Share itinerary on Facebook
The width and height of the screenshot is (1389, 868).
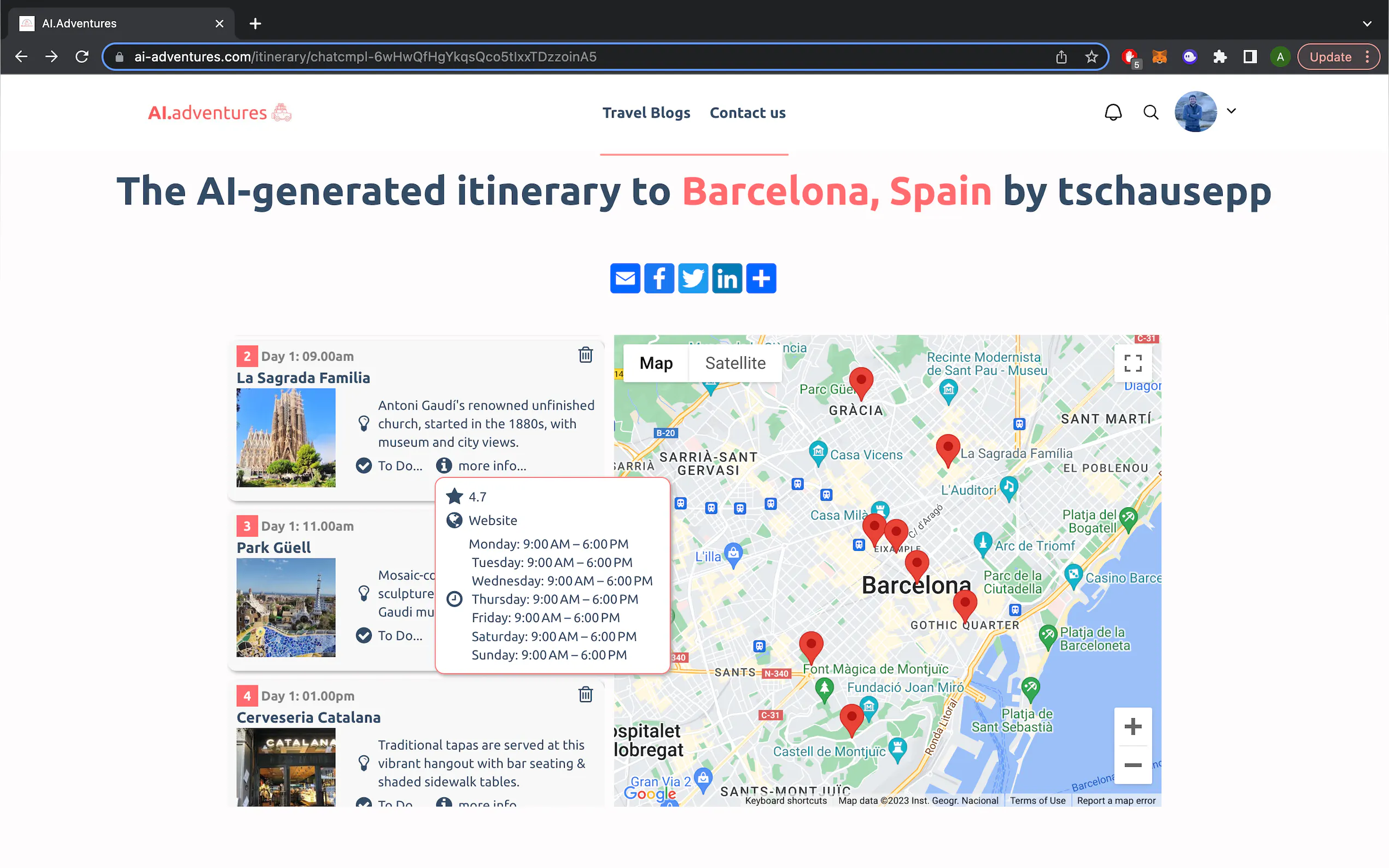click(x=658, y=278)
